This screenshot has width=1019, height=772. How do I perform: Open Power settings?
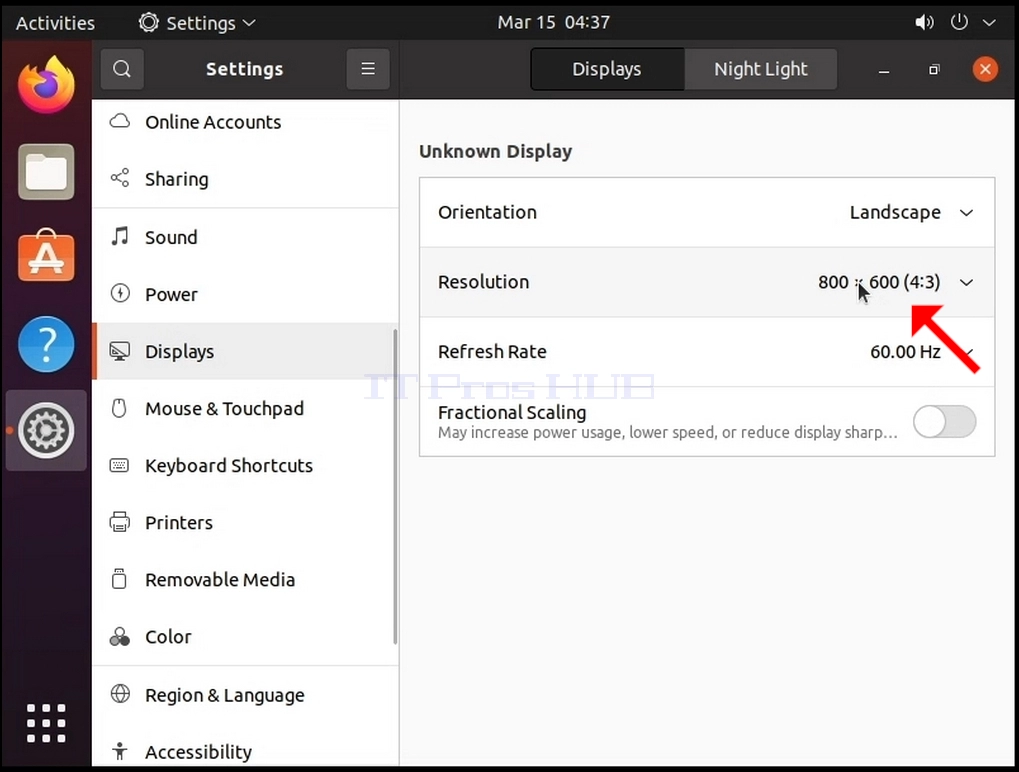coord(245,294)
